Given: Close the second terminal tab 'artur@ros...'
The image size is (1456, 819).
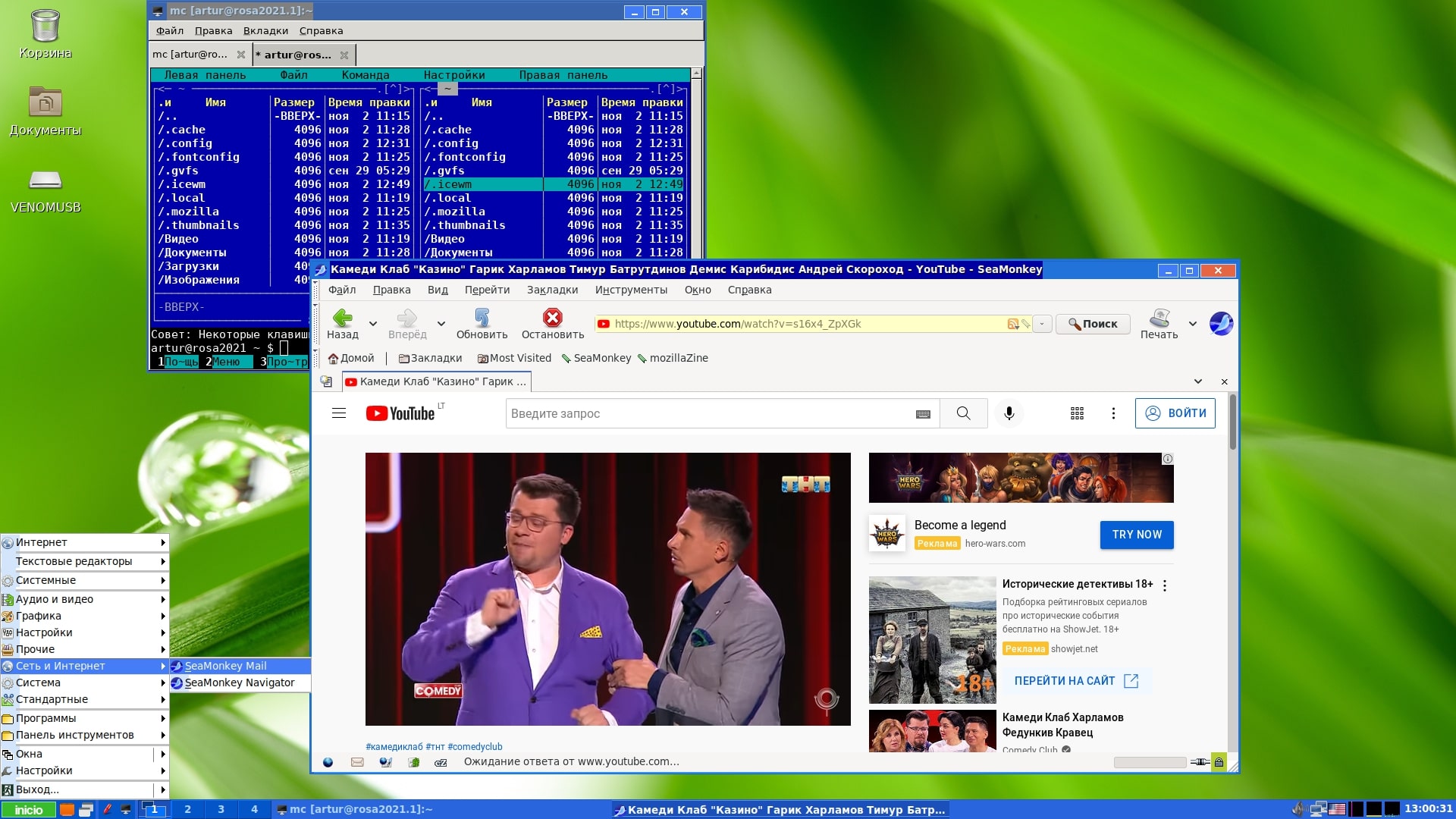Looking at the screenshot, I should (x=344, y=55).
